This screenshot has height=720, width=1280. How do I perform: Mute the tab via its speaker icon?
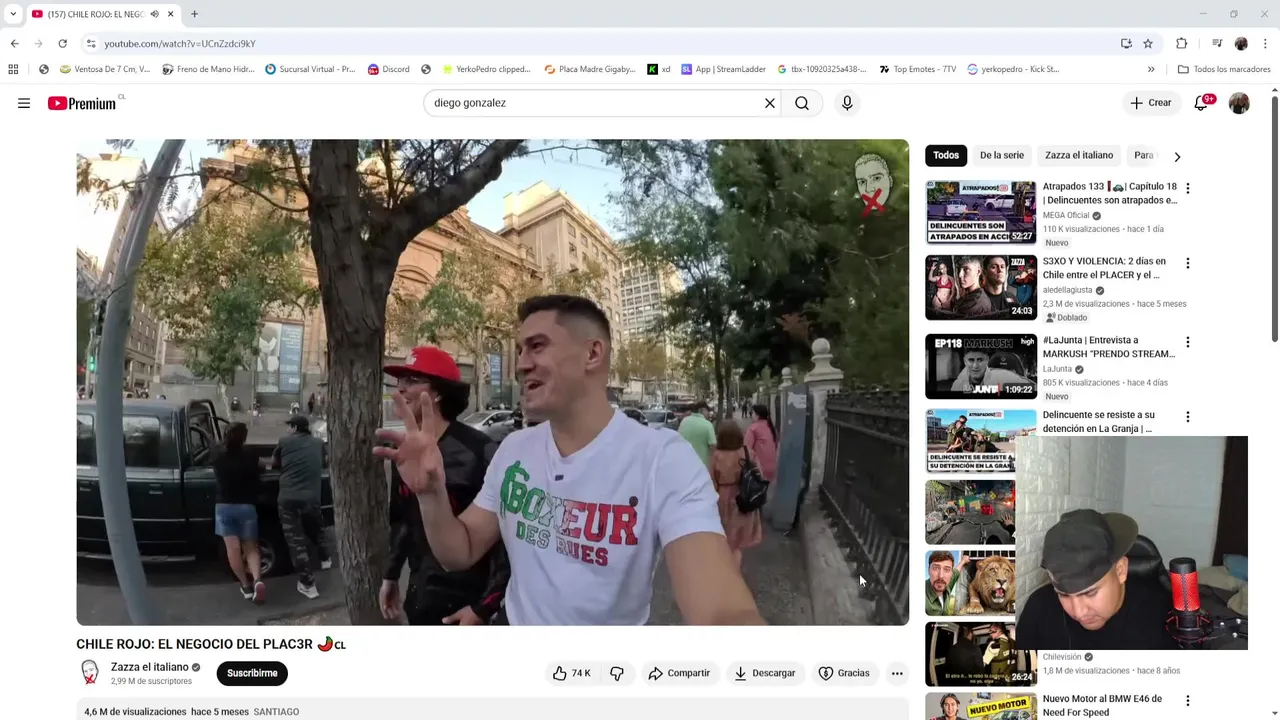[154, 14]
